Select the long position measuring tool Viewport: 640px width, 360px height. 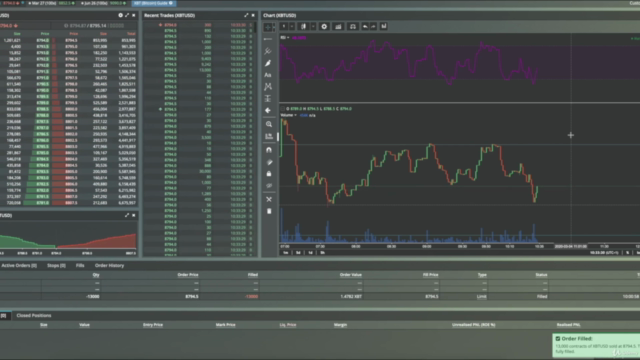268,98
